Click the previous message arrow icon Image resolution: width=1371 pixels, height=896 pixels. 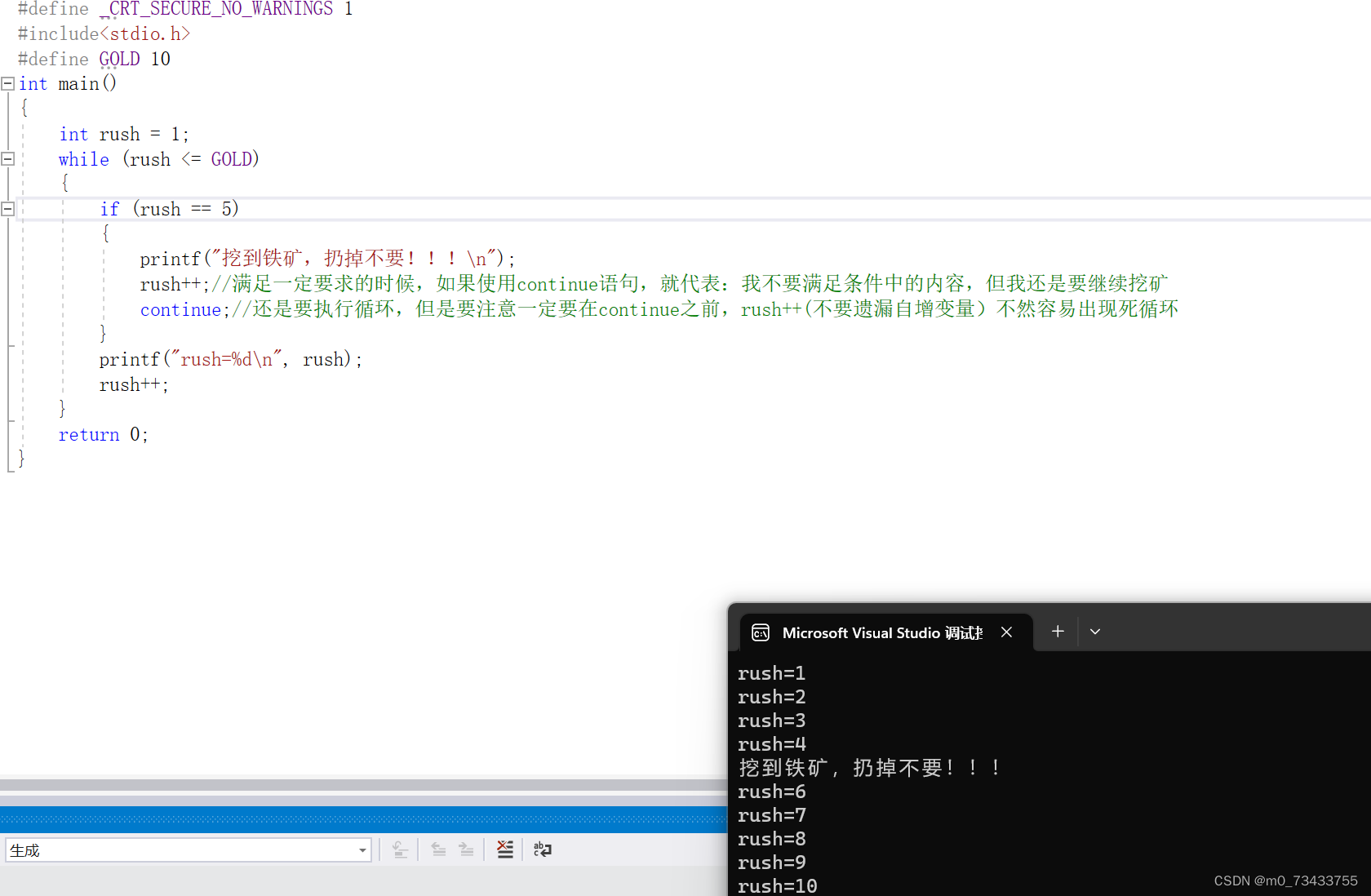click(x=438, y=849)
